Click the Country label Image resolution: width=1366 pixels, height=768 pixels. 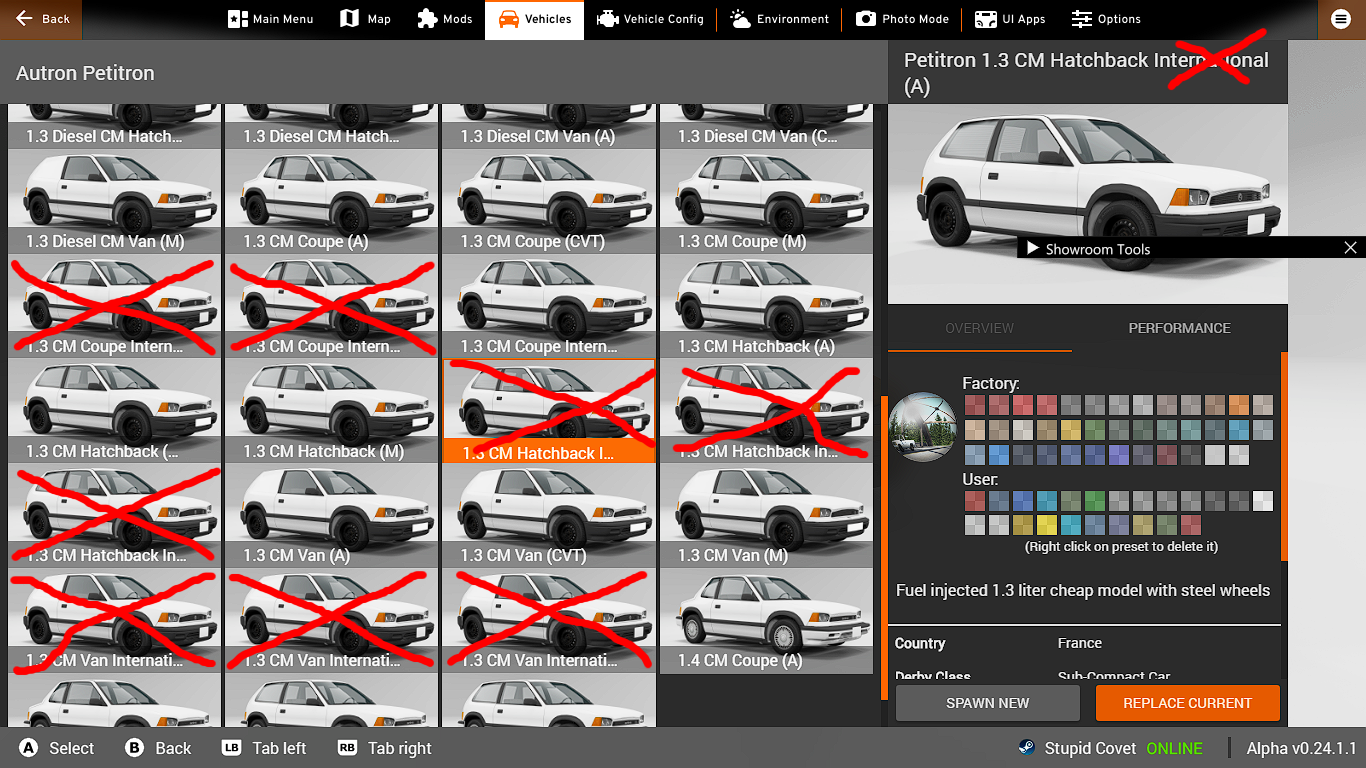click(x=920, y=643)
